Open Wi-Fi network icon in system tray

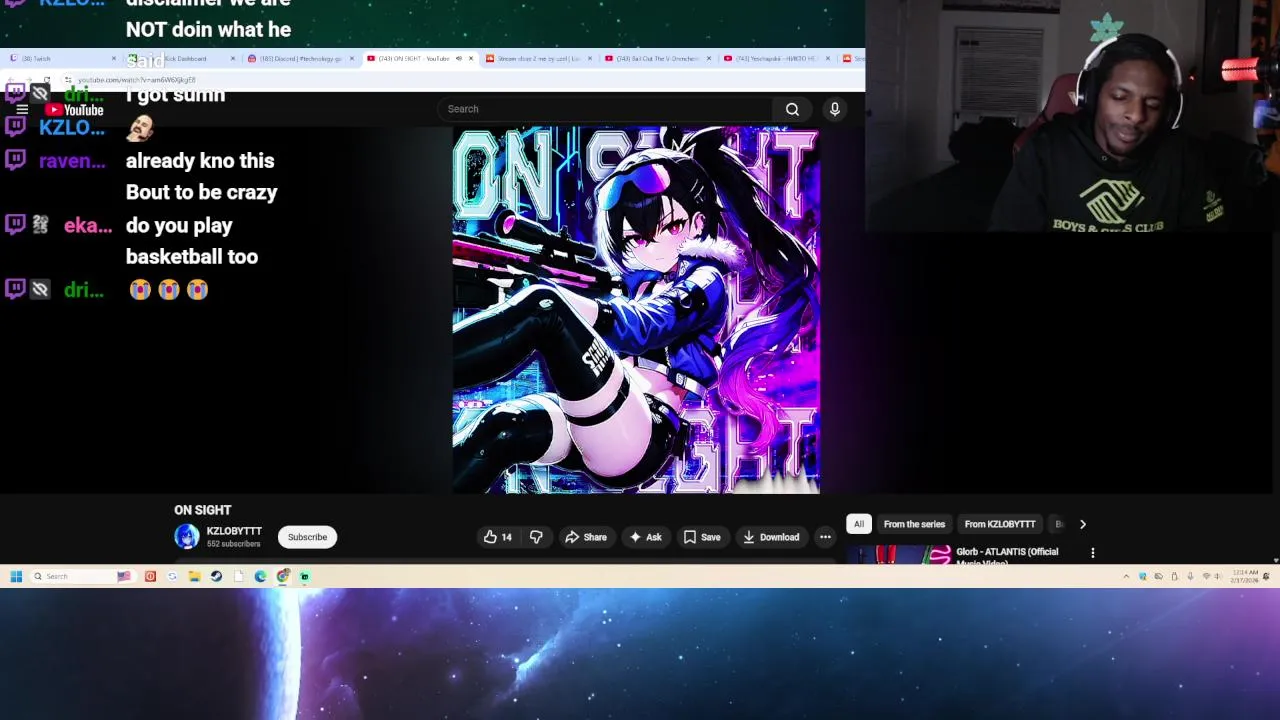point(1206,577)
